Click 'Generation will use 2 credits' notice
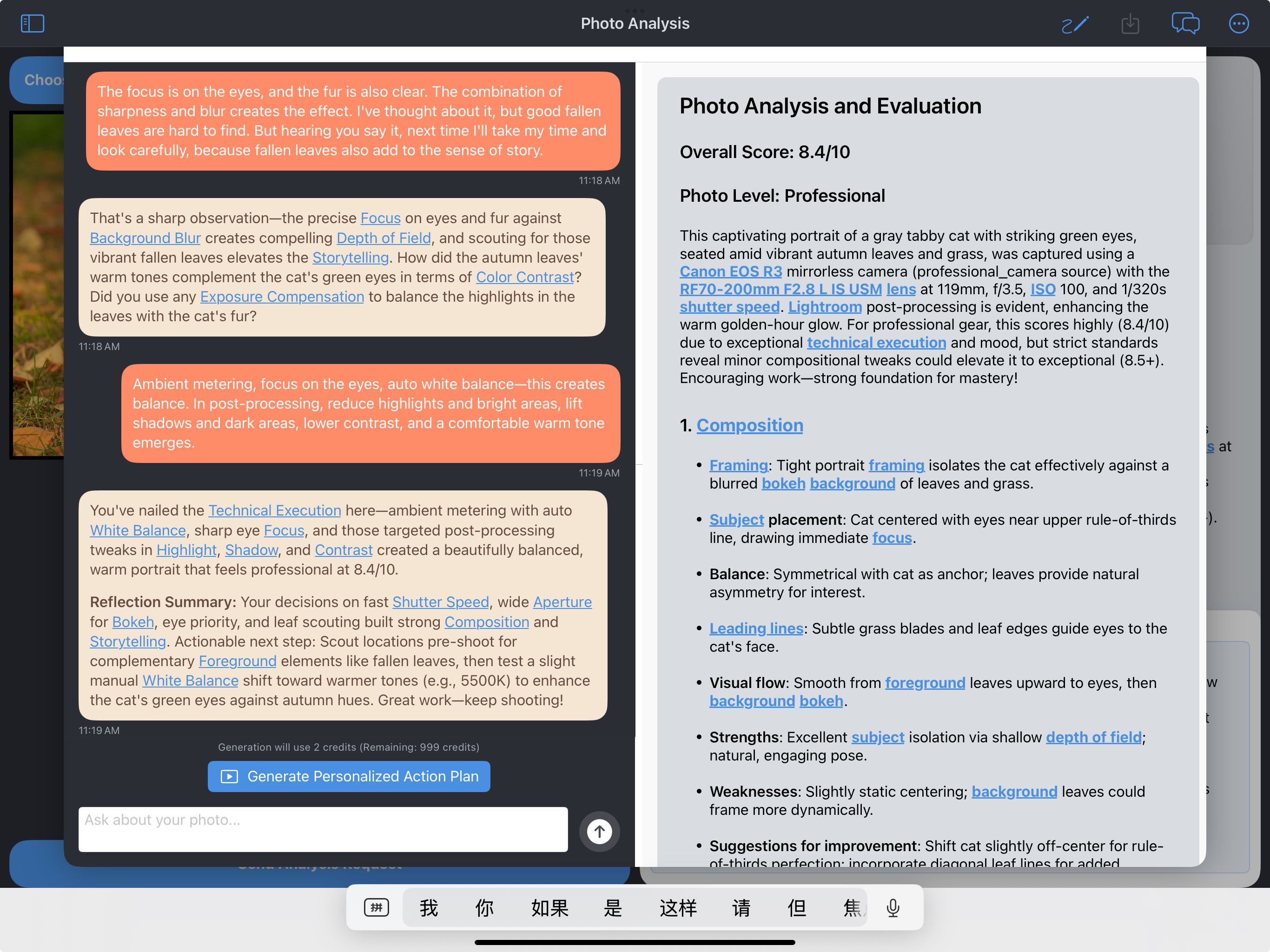This screenshot has width=1270, height=952. pyautogui.click(x=349, y=747)
